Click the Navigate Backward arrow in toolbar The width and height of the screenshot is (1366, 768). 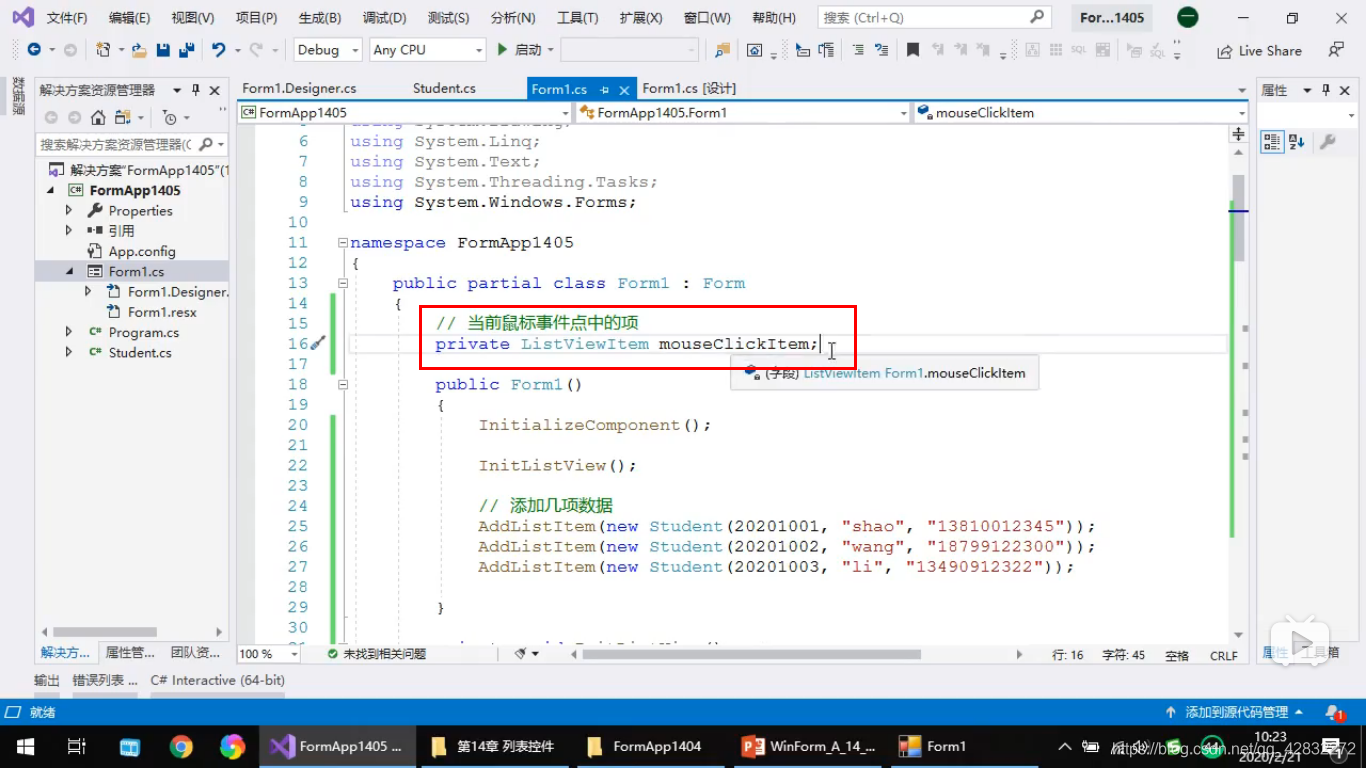(33, 50)
